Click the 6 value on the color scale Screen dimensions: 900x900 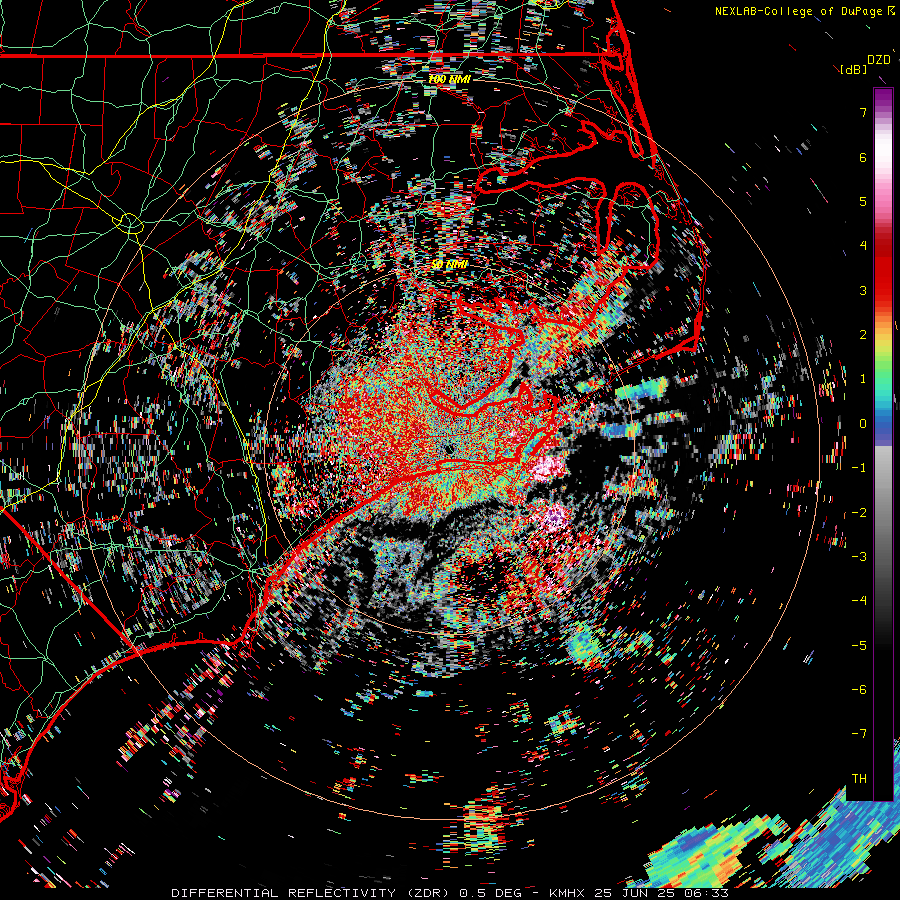click(x=863, y=157)
